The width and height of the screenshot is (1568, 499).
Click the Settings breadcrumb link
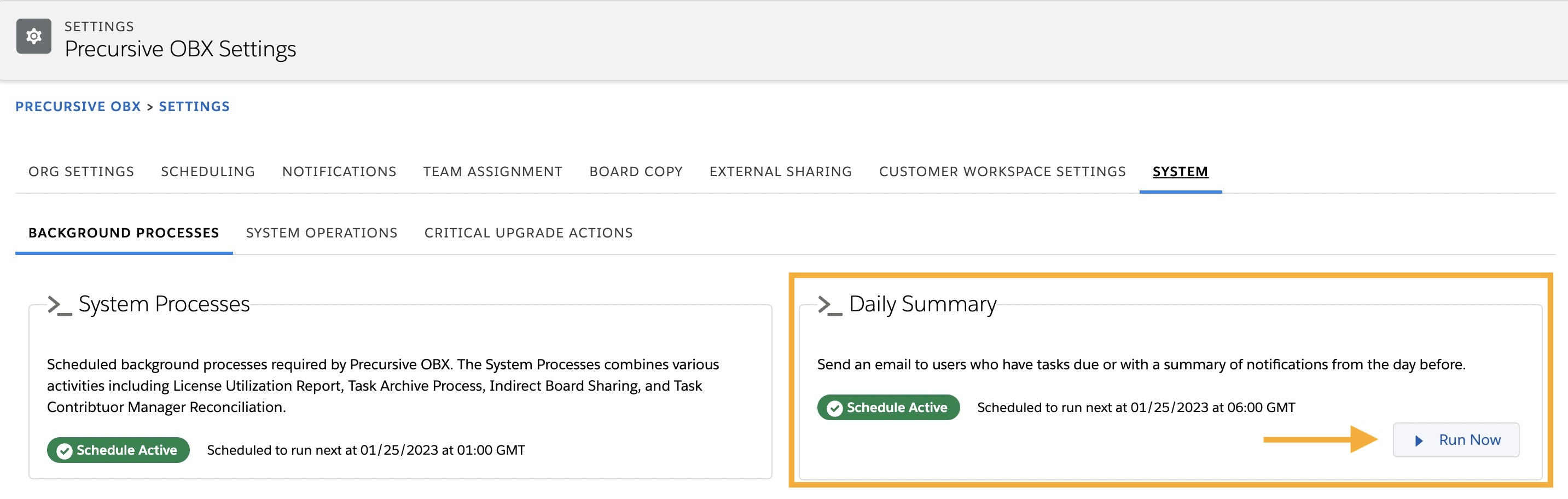[x=194, y=107]
